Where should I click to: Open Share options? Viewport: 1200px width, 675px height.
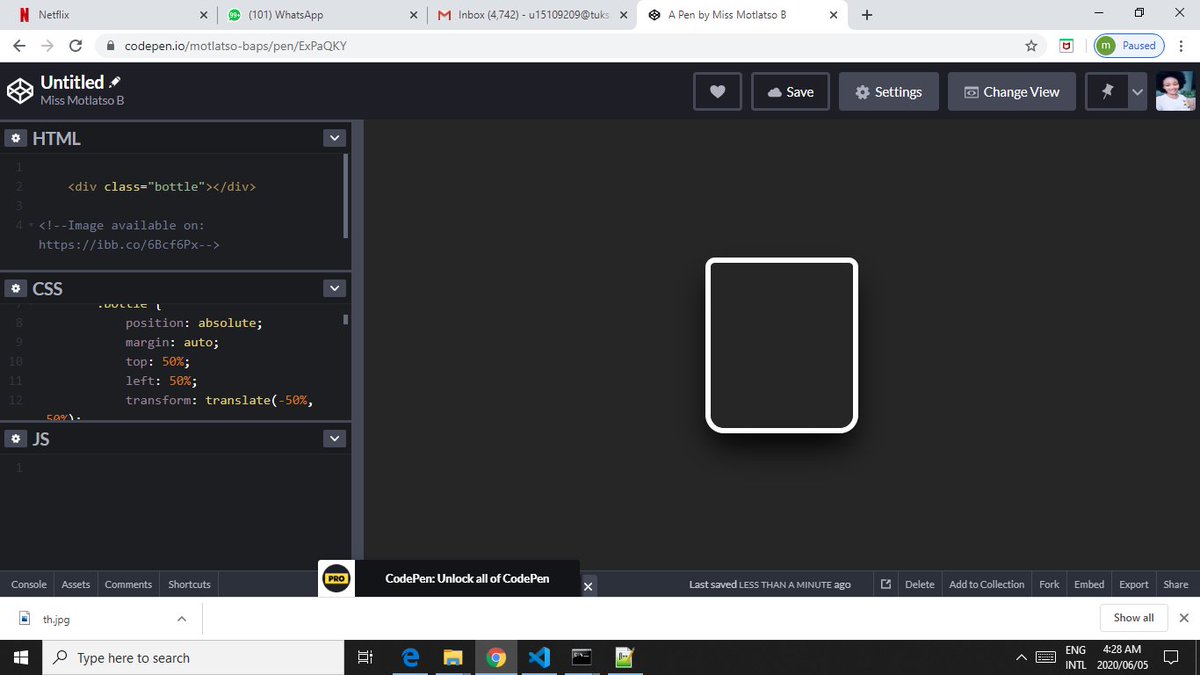pyautogui.click(x=1176, y=584)
